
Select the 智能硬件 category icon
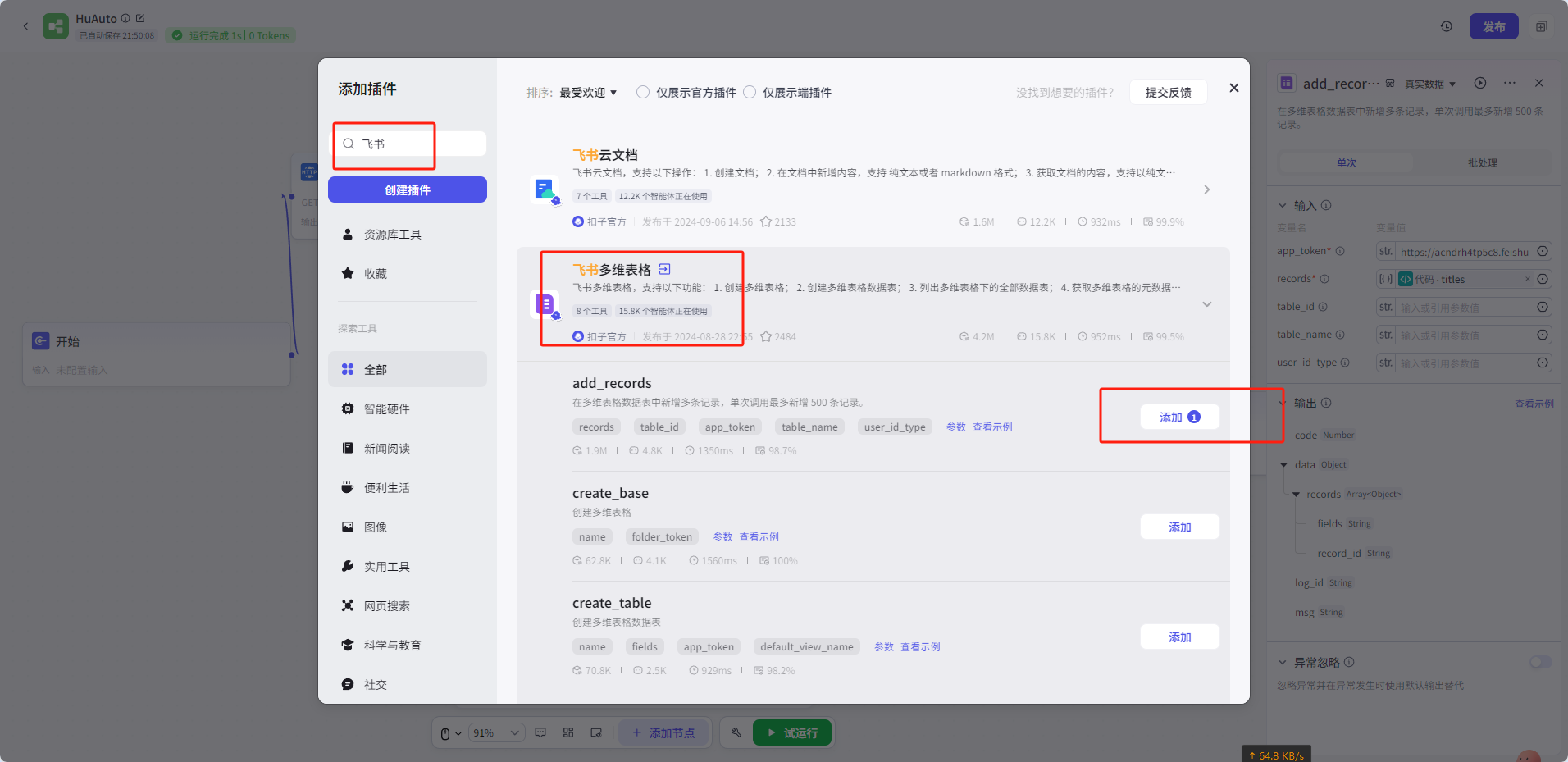click(348, 408)
